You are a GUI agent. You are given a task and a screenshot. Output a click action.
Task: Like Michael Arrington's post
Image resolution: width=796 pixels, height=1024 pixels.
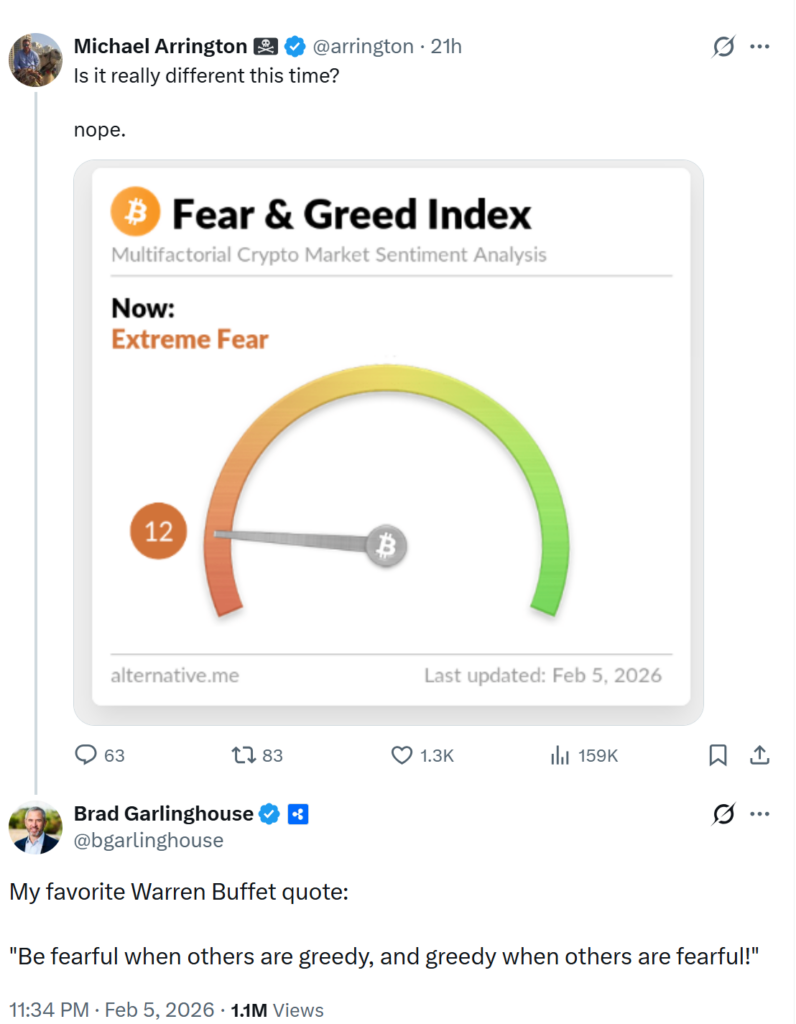point(401,755)
